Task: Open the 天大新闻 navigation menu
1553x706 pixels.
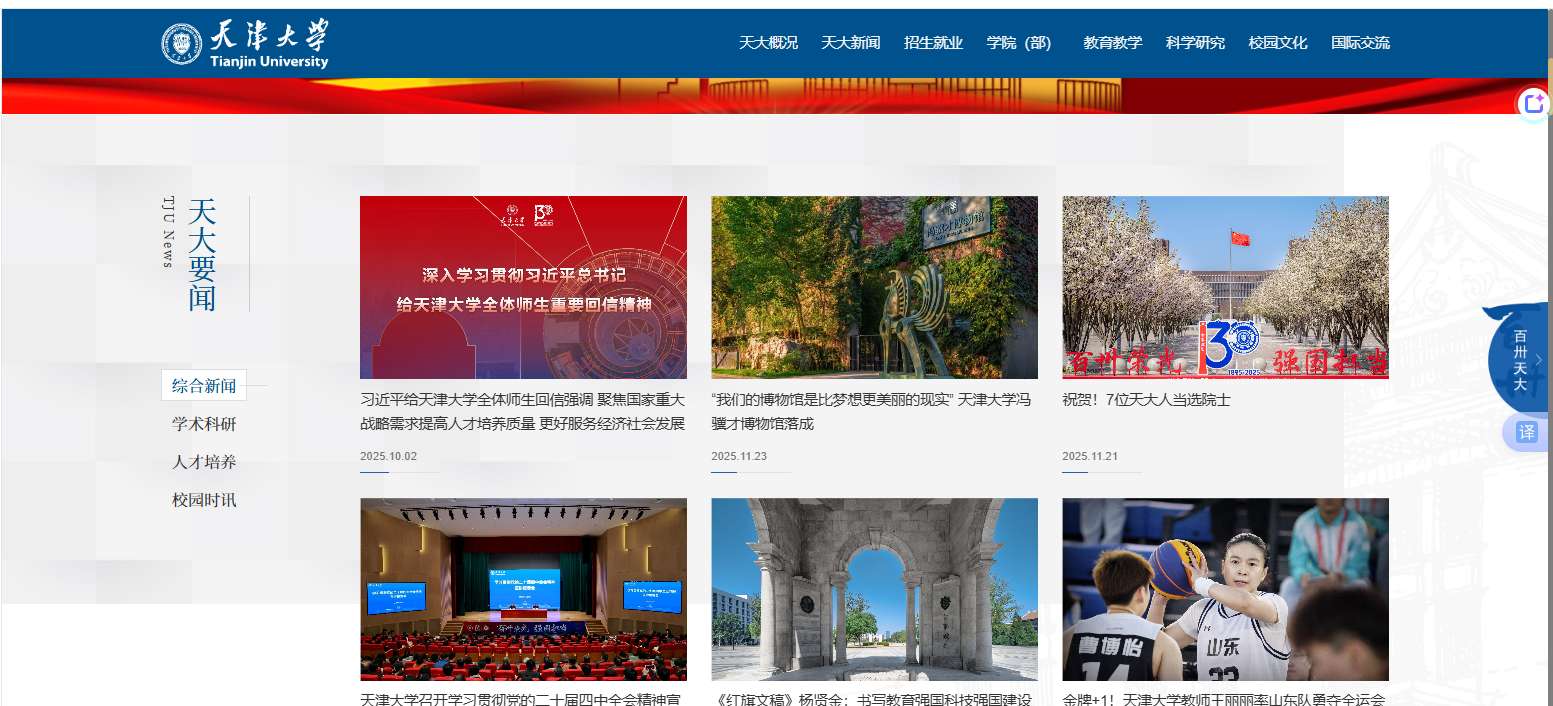Action: [850, 43]
